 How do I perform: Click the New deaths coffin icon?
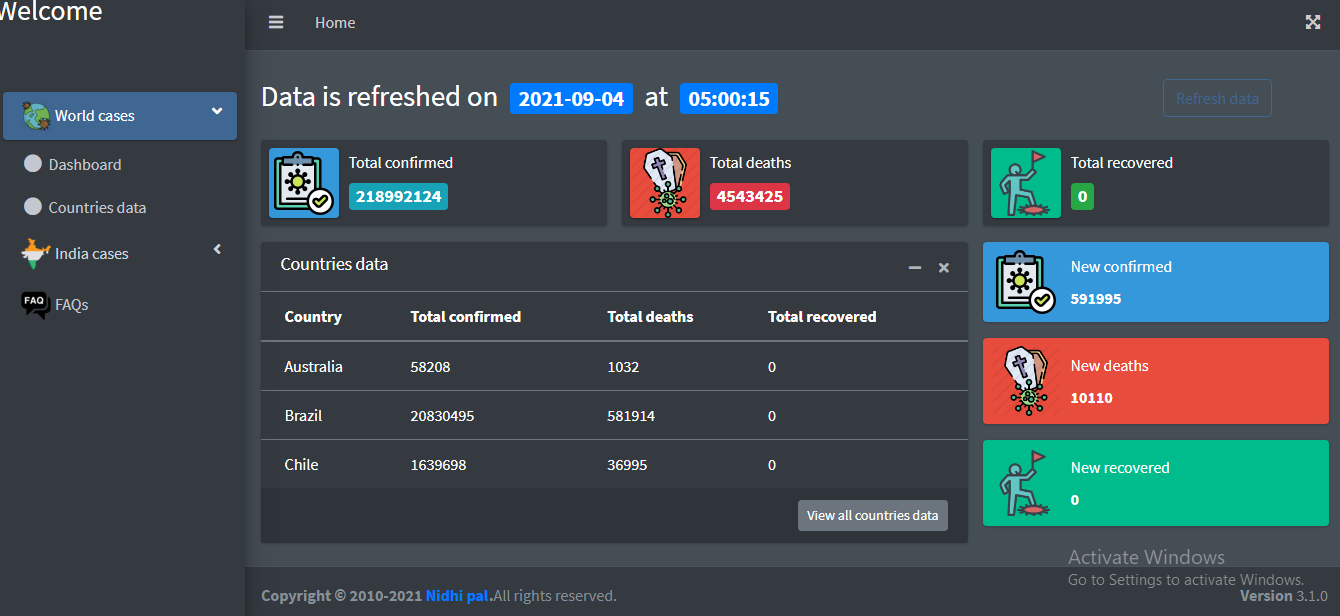coord(1025,381)
